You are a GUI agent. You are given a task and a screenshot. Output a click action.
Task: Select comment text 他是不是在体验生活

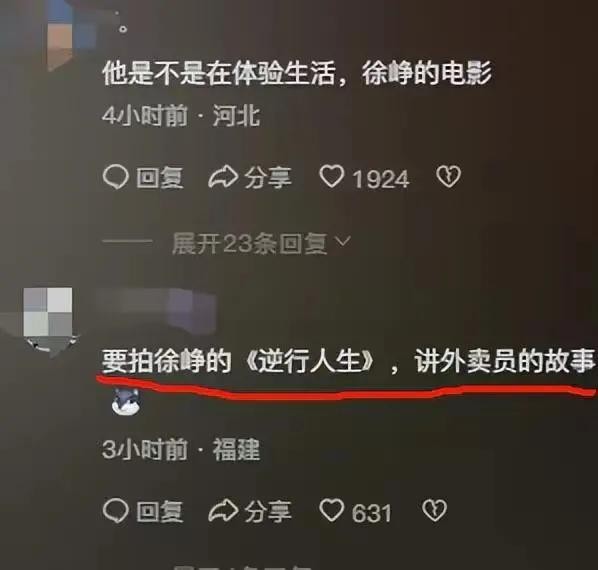point(219,73)
